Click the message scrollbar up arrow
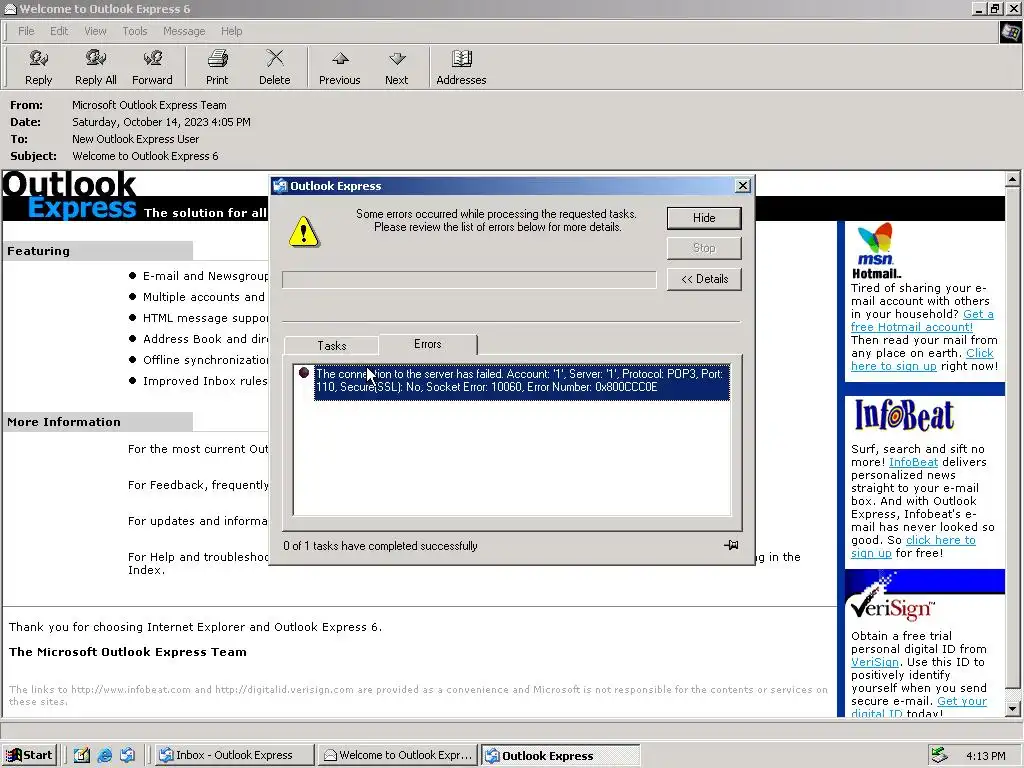This screenshot has height=768, width=1024. coord(1012,178)
